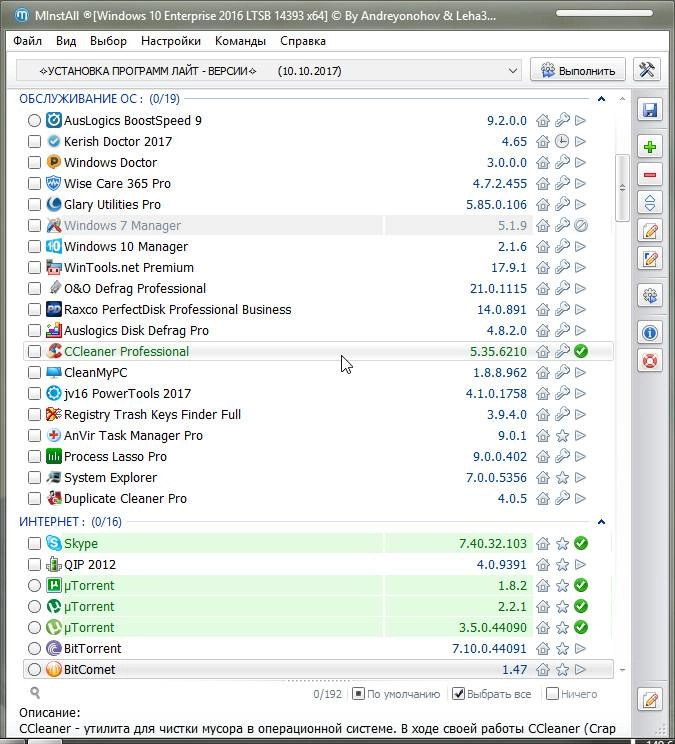
Task: Click the blue floppy disk save icon
Action: click(x=649, y=110)
